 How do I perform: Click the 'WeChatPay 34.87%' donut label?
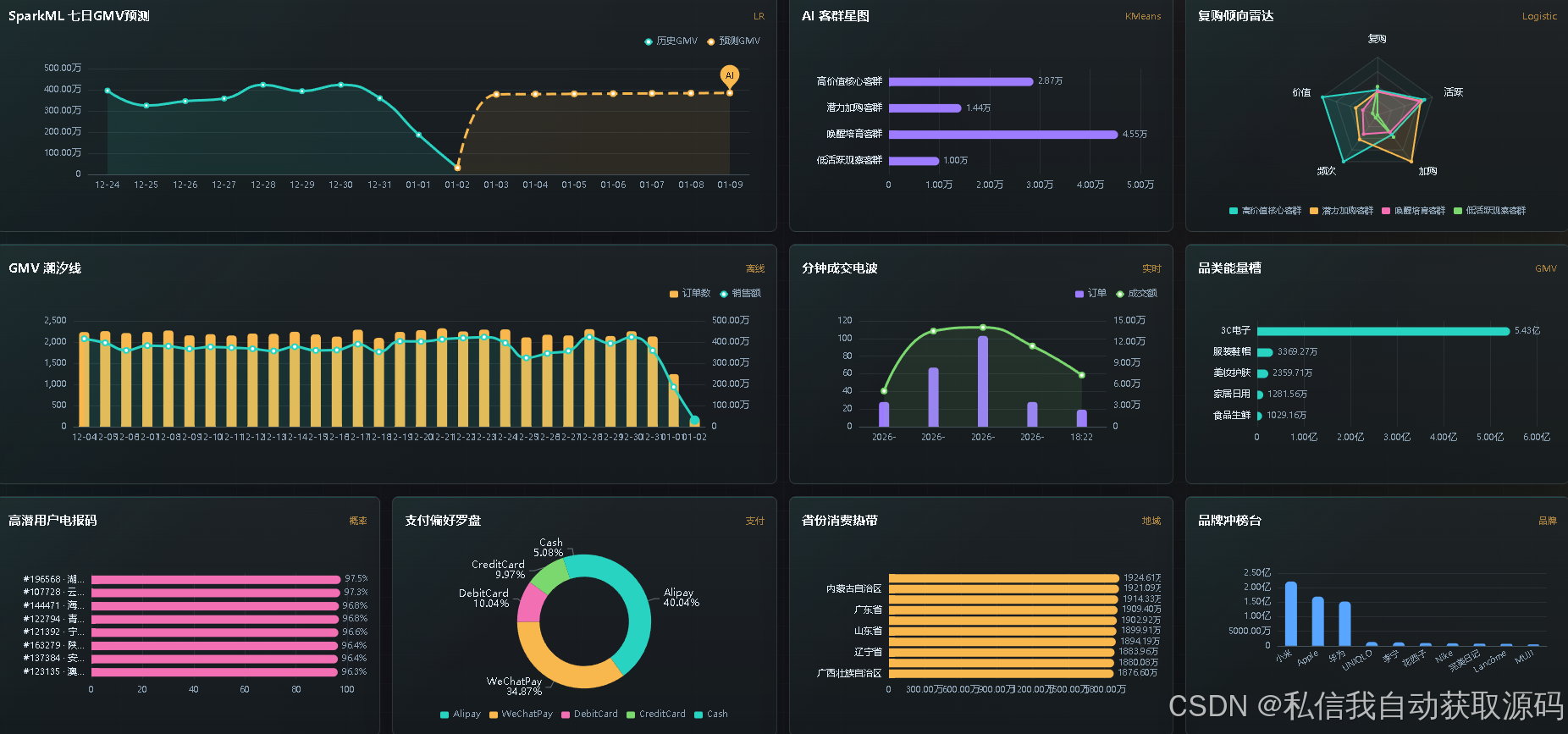pos(514,687)
